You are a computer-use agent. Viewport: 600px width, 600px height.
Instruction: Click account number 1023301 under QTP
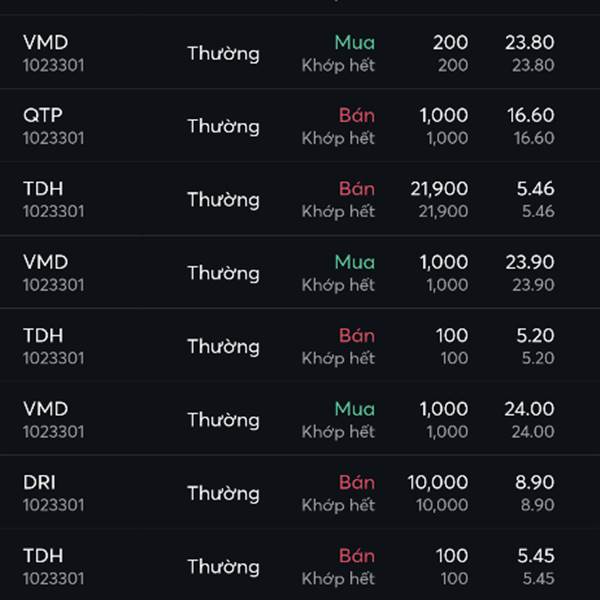(54, 138)
